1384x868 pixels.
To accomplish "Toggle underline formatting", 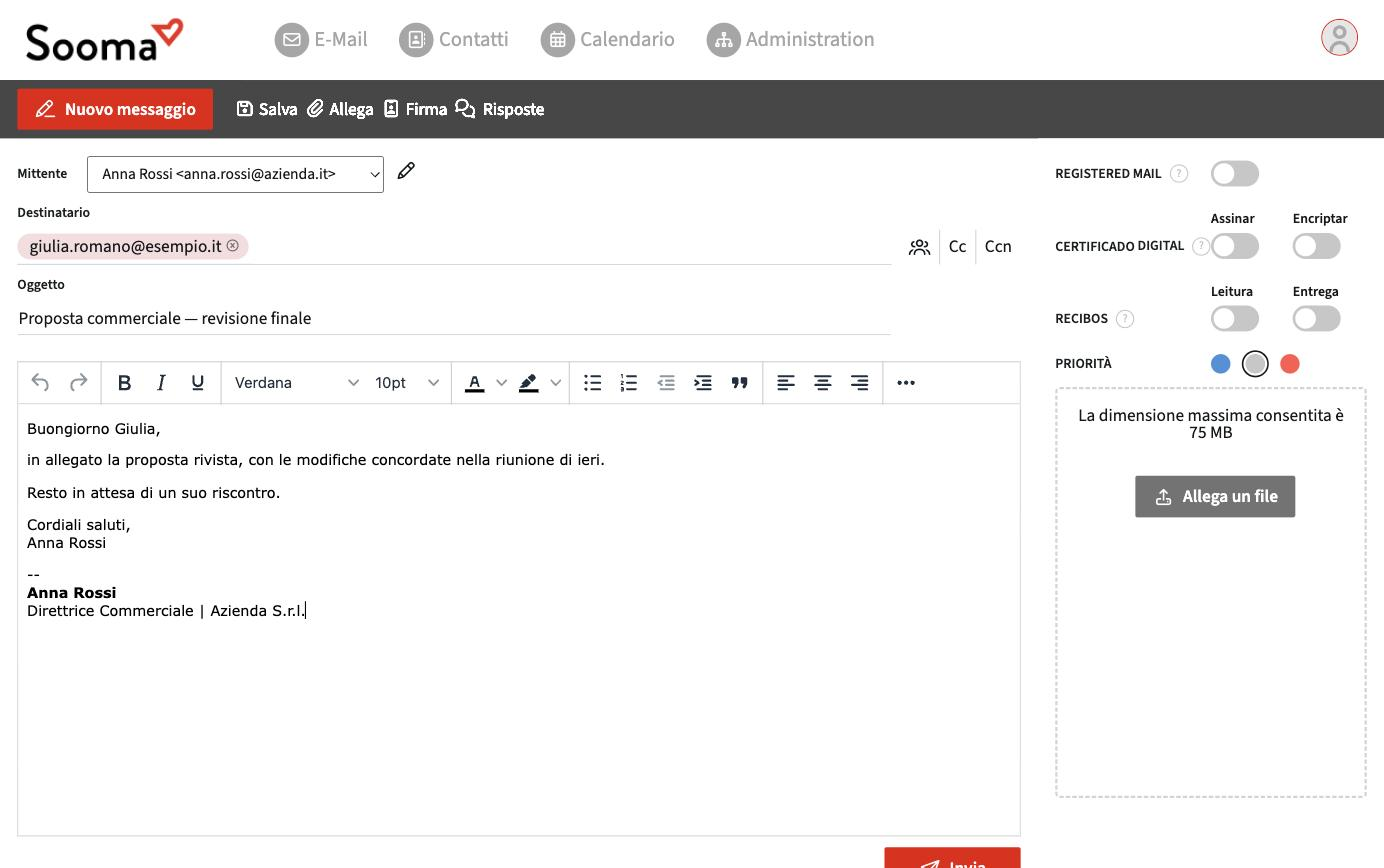I will [x=198, y=383].
